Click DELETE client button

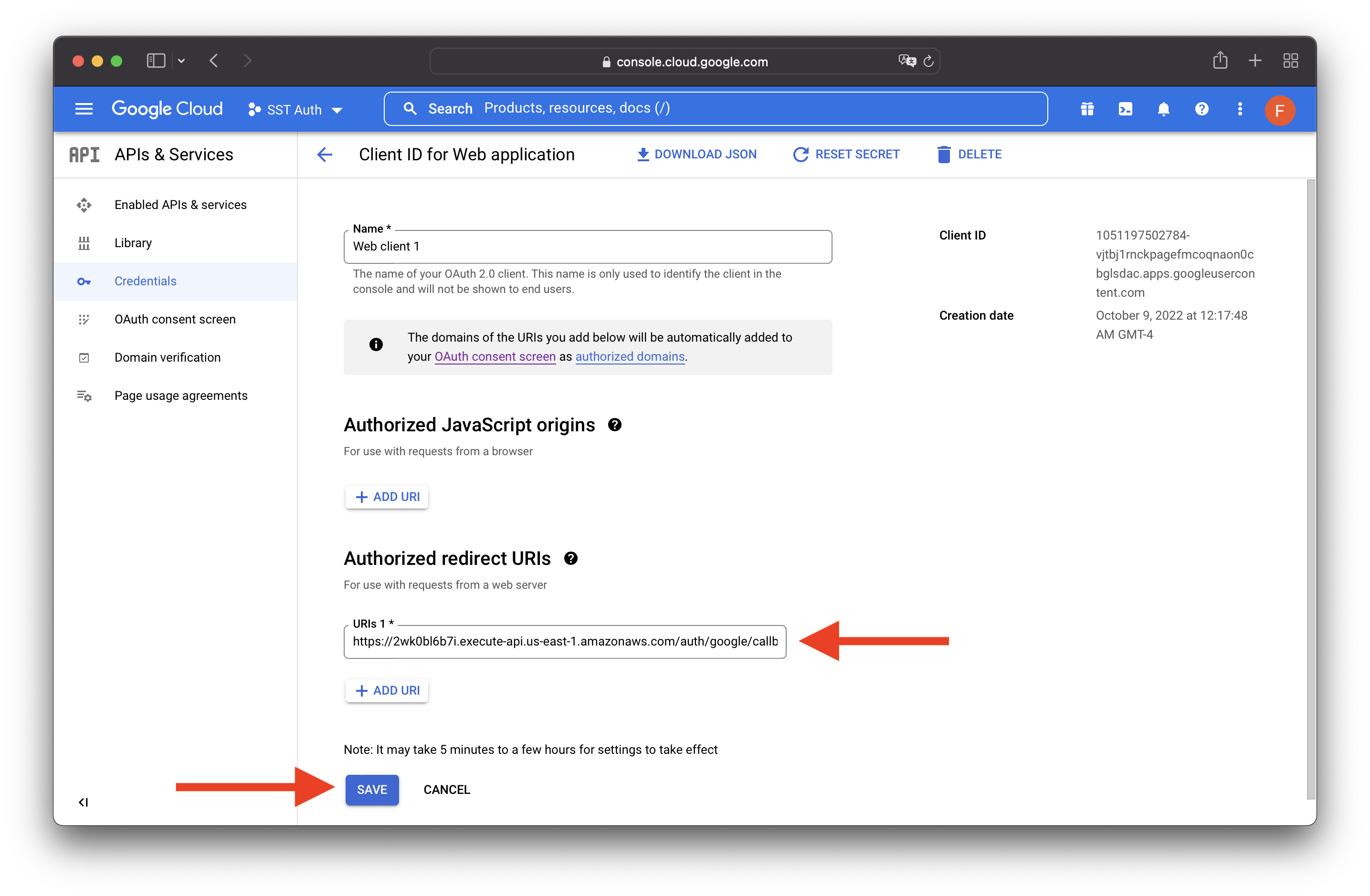(970, 154)
